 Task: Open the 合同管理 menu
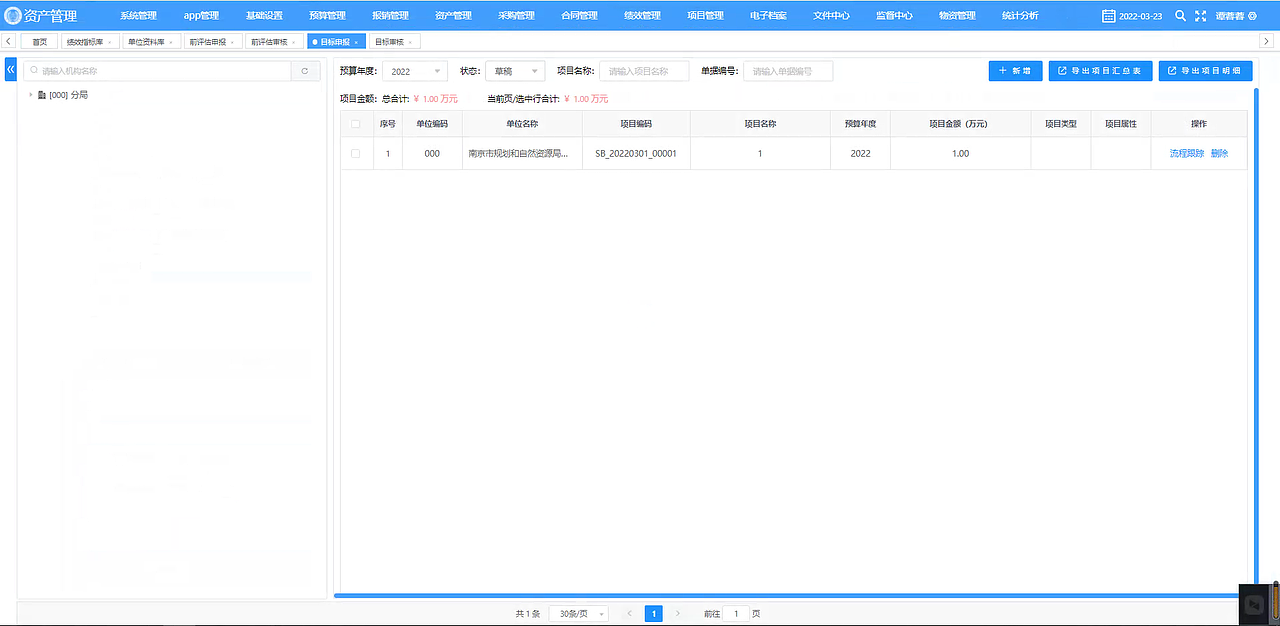pos(579,16)
